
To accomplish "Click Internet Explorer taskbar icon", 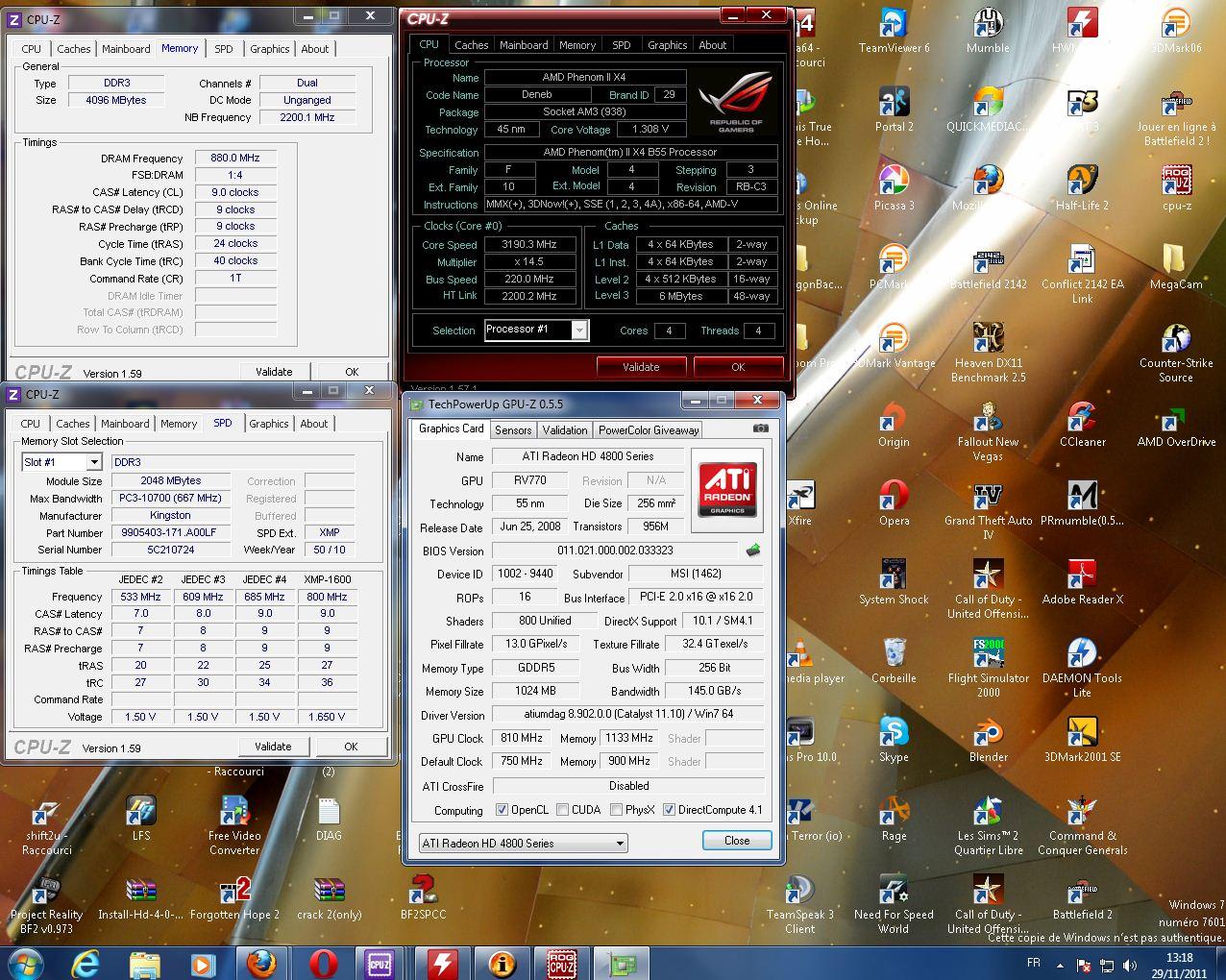I will click(x=86, y=962).
